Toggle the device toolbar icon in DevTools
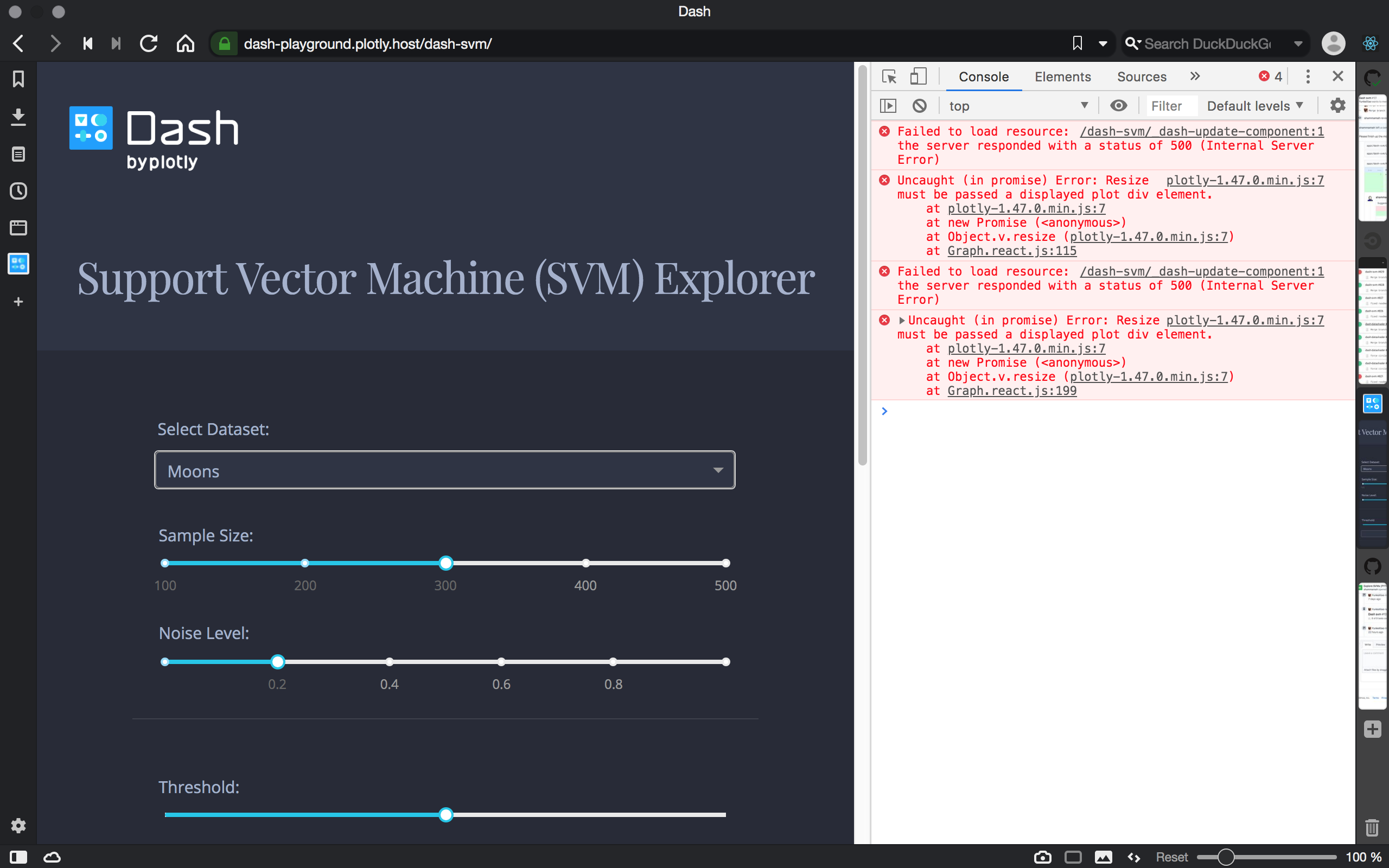The width and height of the screenshot is (1389, 868). (919, 76)
